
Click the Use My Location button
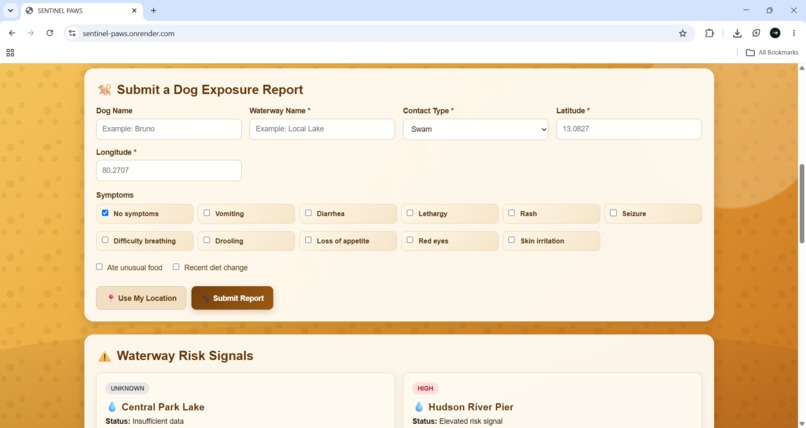pyautogui.click(x=141, y=298)
